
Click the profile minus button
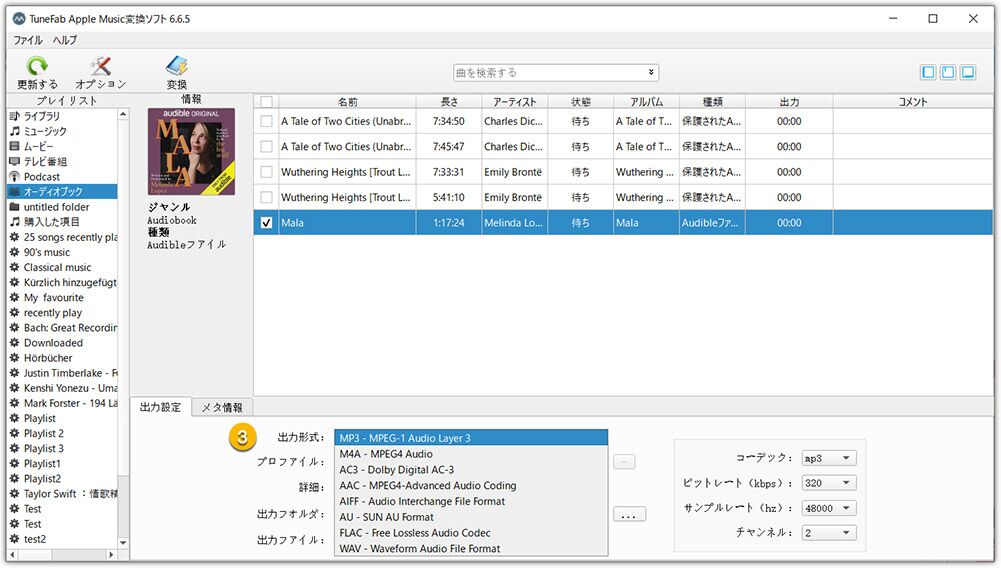[x=624, y=462]
